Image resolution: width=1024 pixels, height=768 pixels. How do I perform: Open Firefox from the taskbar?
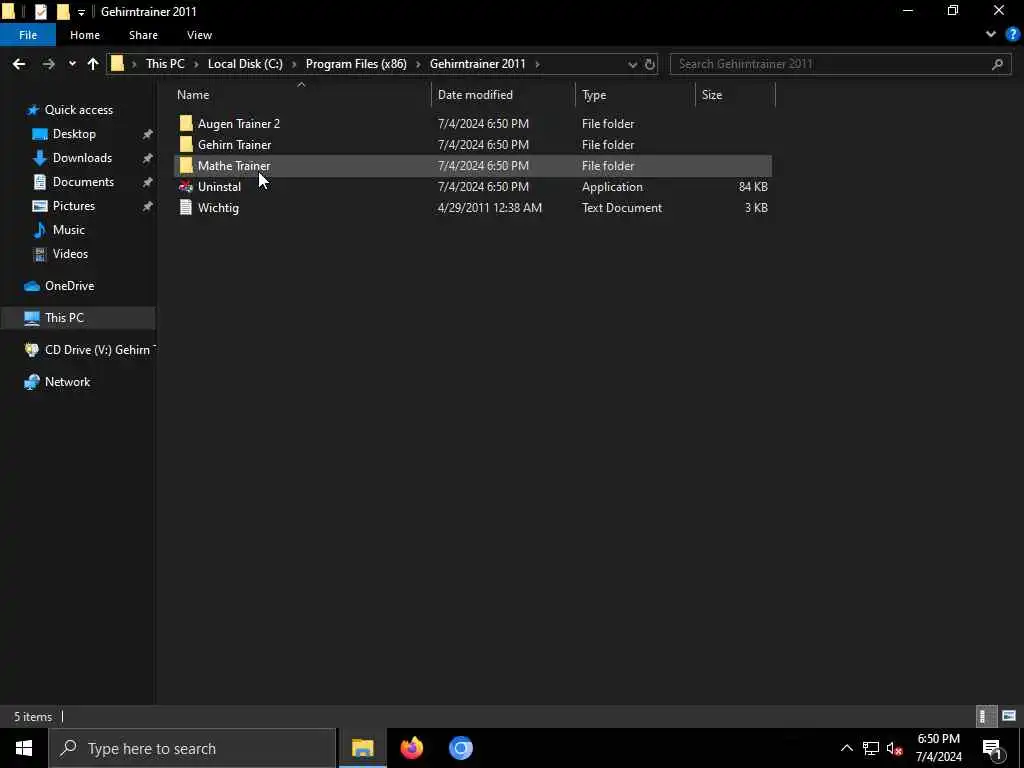pos(411,748)
